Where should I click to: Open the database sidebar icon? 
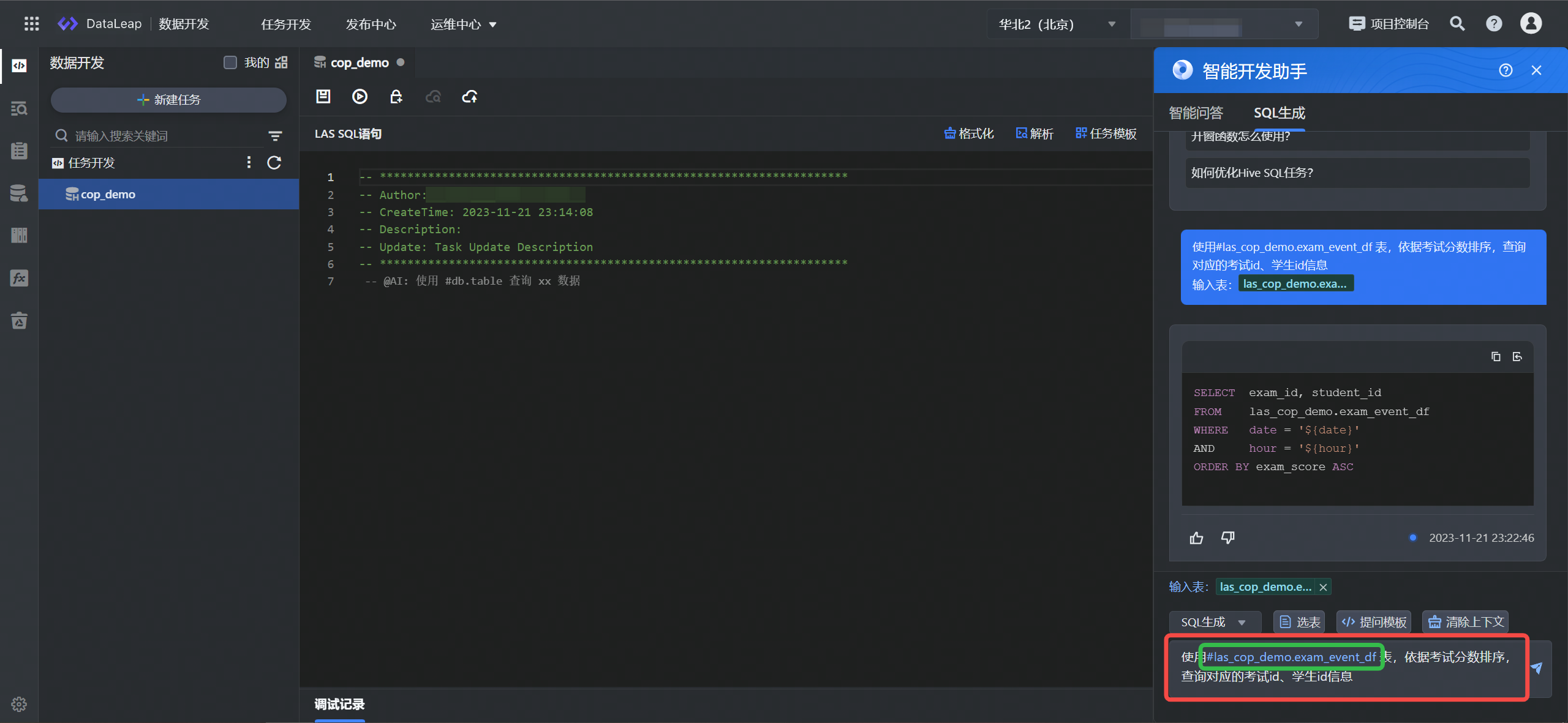[19, 193]
